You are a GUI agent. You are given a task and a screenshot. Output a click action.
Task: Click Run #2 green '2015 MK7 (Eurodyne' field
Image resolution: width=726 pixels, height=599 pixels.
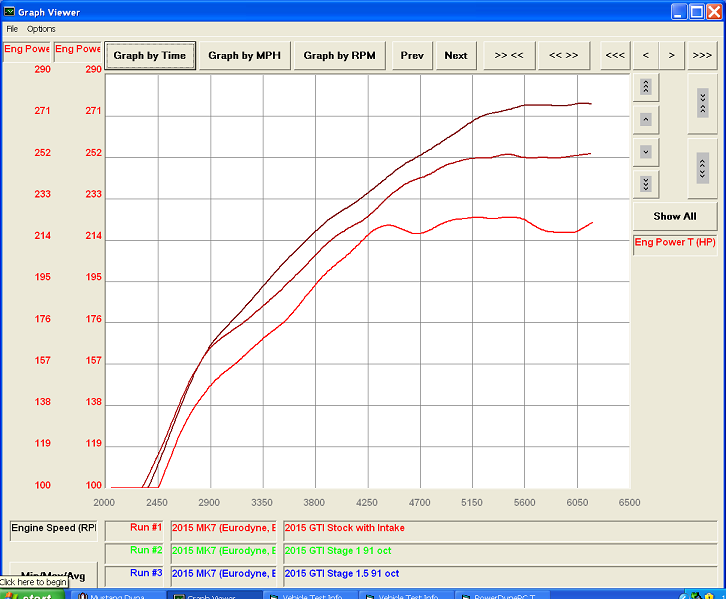pos(224,553)
